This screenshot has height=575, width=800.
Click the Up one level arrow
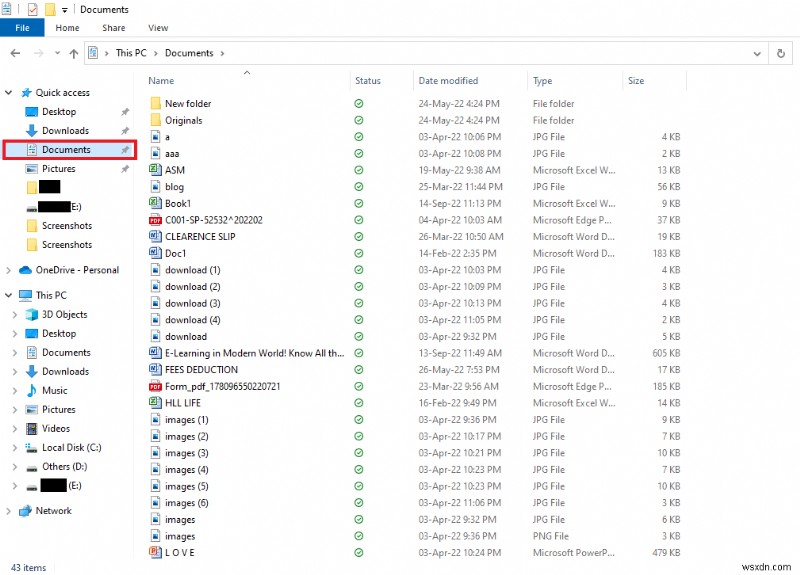(x=73, y=53)
